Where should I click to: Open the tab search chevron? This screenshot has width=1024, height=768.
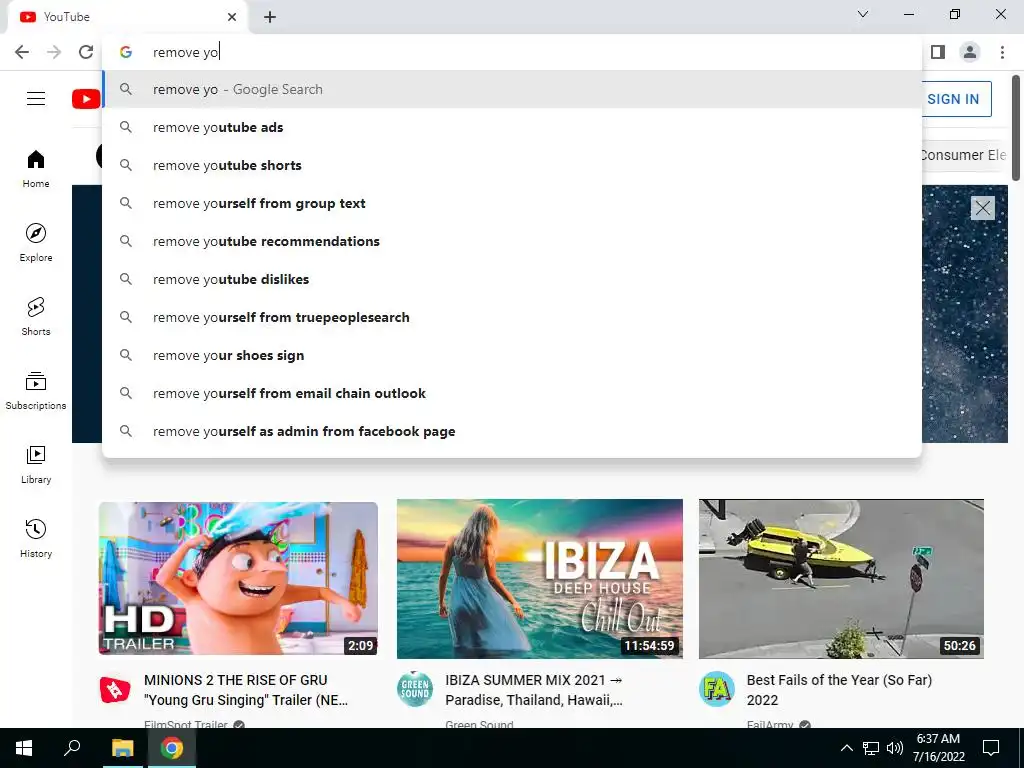[863, 14]
